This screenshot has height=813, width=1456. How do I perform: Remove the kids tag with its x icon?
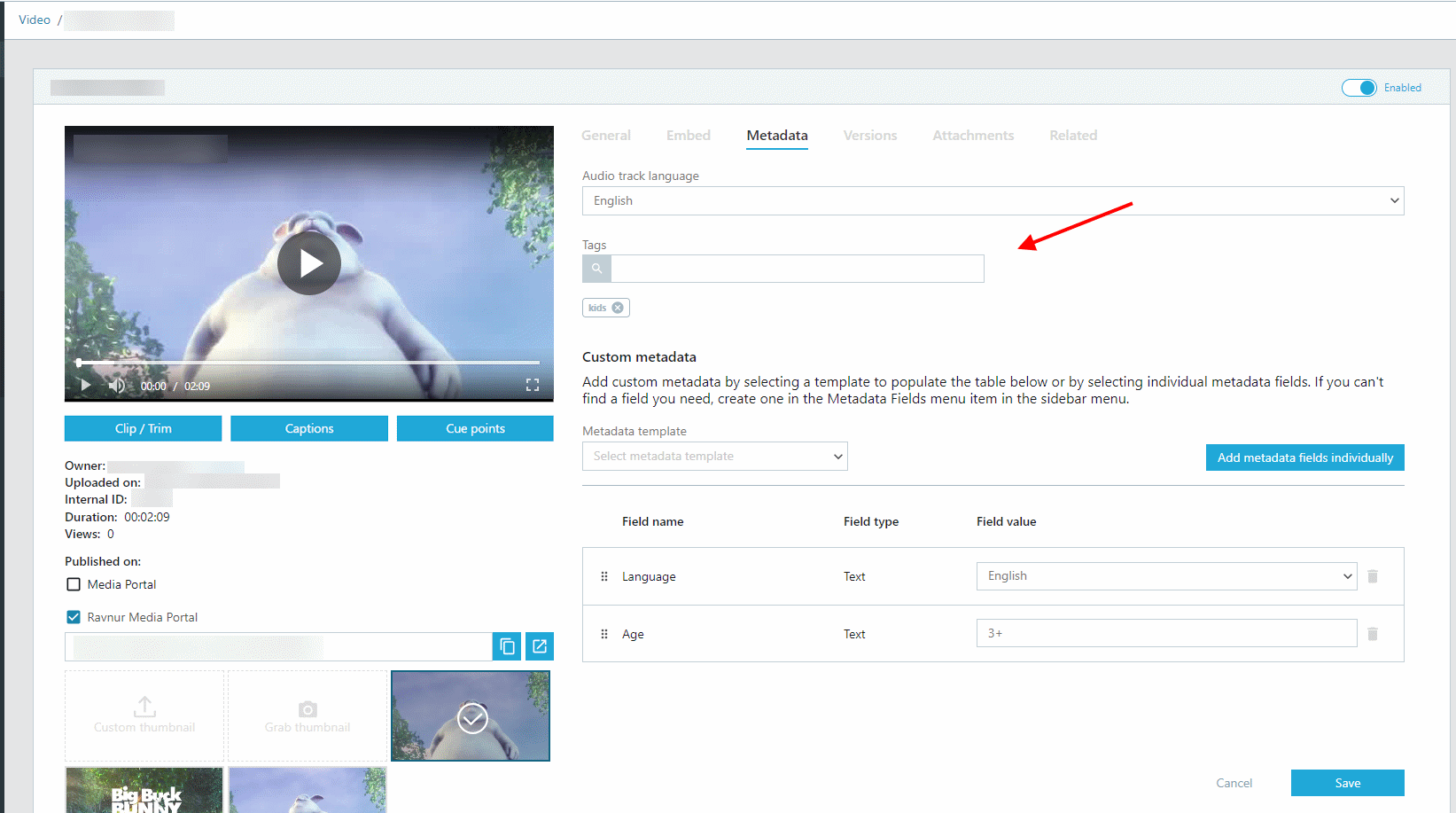pyautogui.click(x=618, y=308)
